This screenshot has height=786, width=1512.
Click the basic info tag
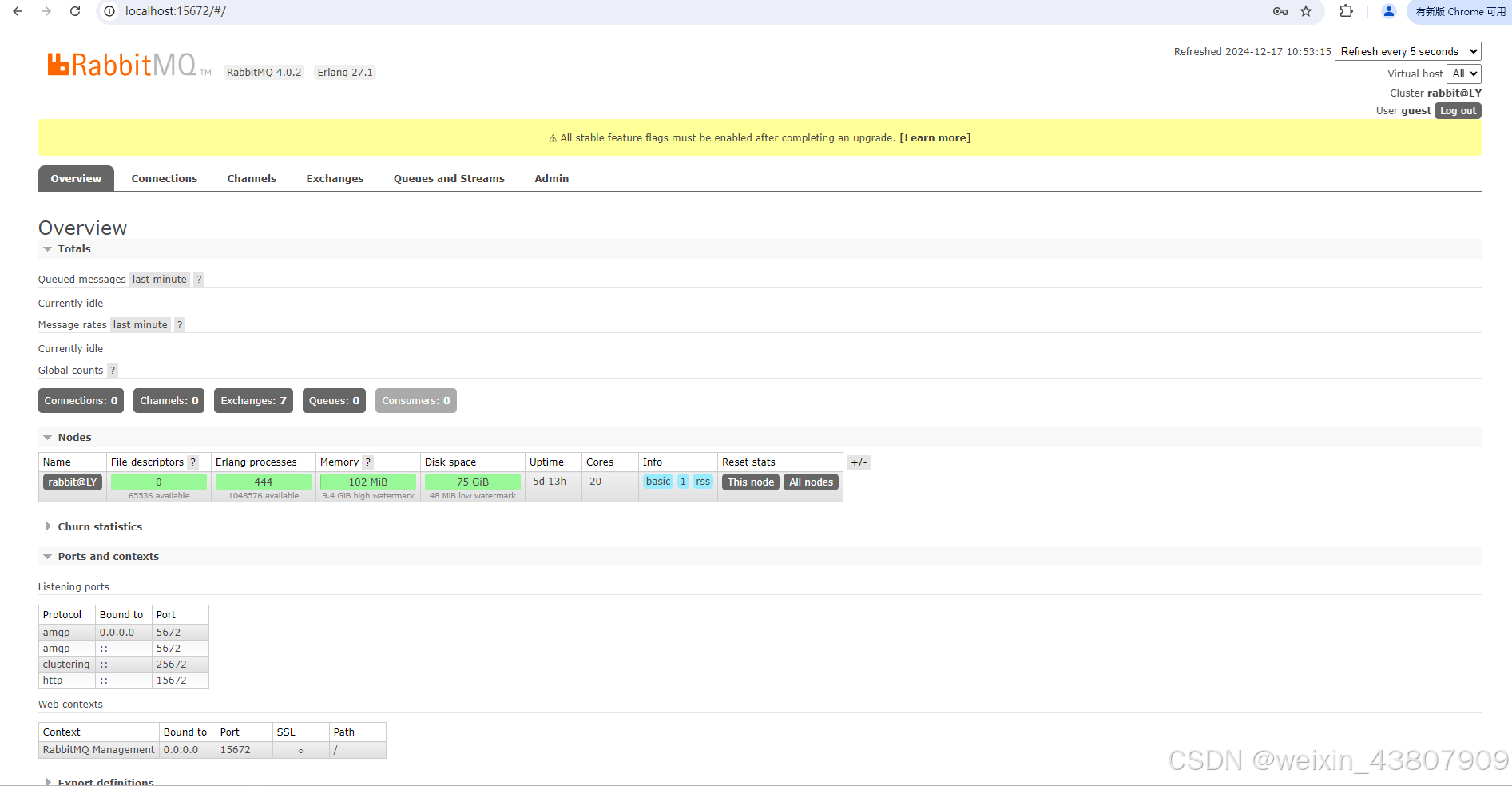(658, 481)
